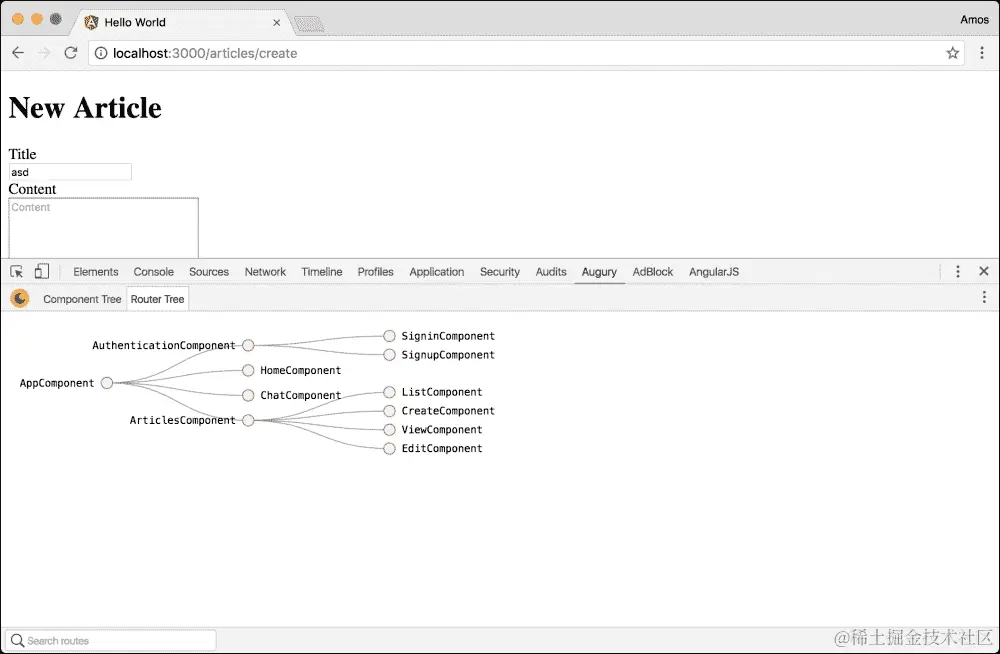Click the browser forward arrow
The image size is (1000, 654).
click(x=44, y=53)
